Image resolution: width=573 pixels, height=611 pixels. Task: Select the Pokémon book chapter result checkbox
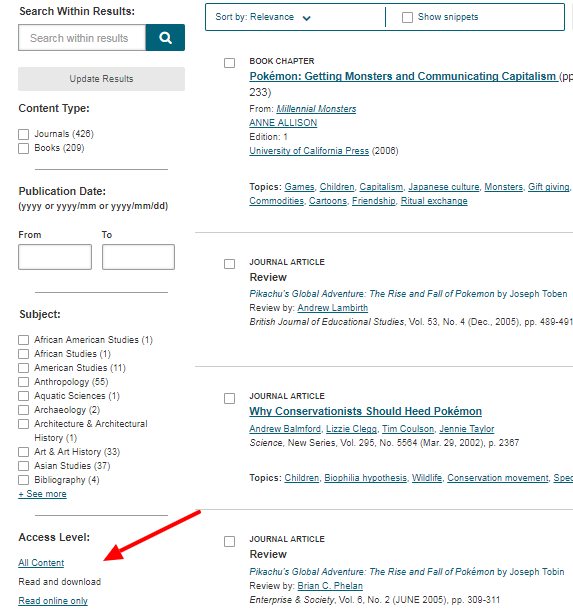pos(230,63)
